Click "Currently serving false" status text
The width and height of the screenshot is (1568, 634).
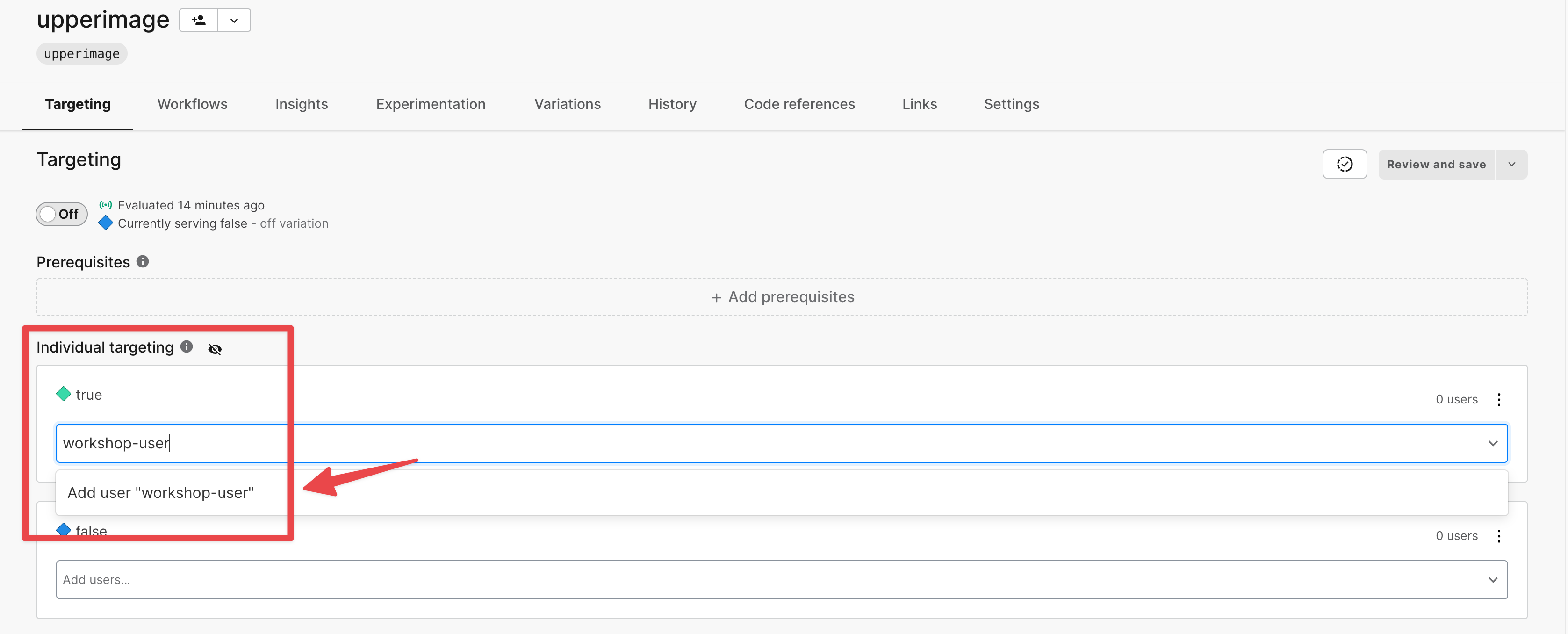pyautogui.click(x=182, y=223)
